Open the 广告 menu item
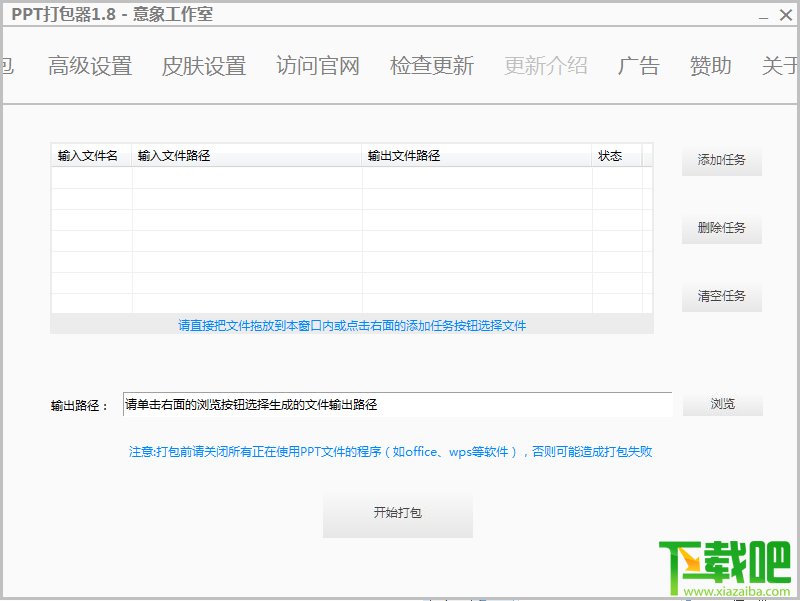 [x=638, y=66]
